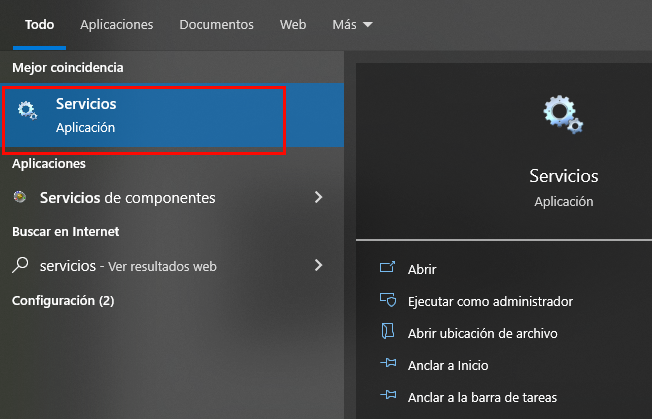Expand the servicios web results chevron

318,266
